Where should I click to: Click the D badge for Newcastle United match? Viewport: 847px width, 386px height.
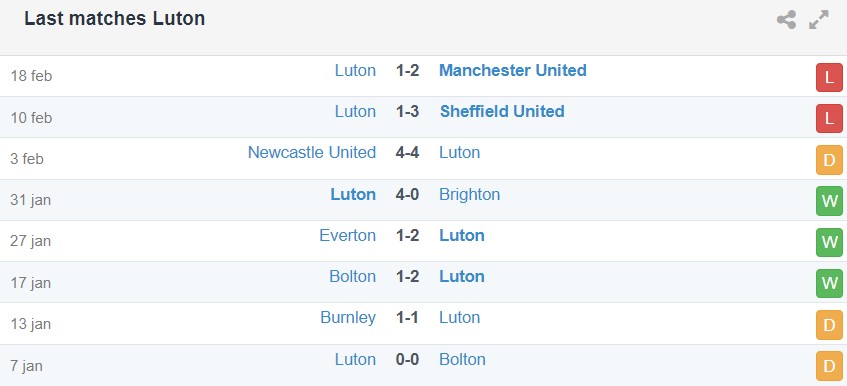point(829,160)
